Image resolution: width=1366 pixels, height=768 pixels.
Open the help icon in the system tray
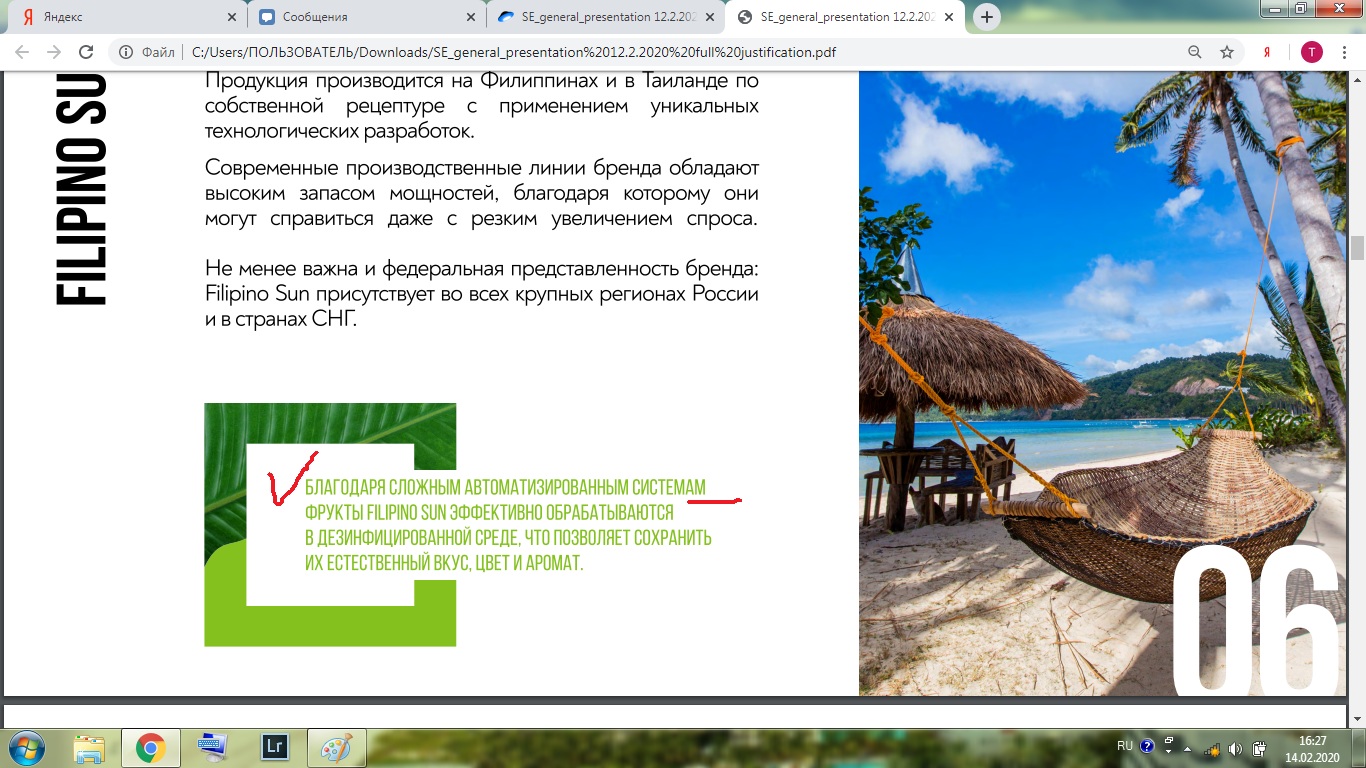coord(1147,746)
